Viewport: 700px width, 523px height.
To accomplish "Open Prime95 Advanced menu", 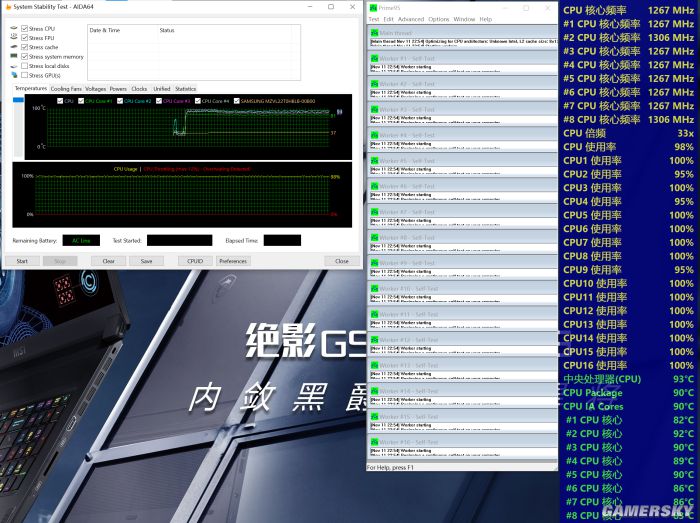I will point(411,19).
